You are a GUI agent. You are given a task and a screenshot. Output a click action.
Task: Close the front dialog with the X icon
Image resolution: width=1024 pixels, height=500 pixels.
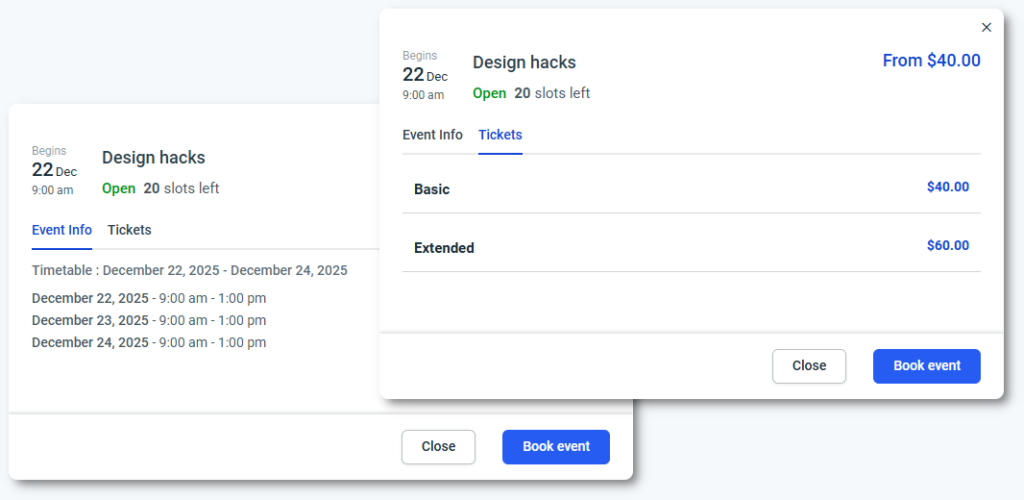pos(986,28)
